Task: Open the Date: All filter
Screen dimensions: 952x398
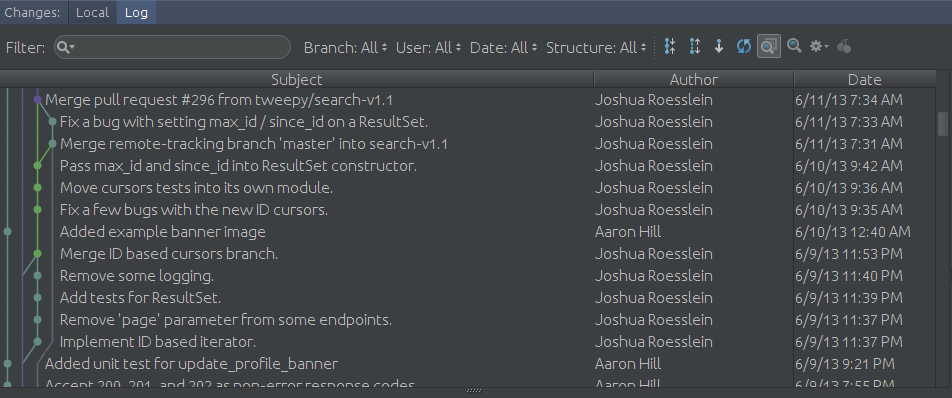Action: point(503,47)
